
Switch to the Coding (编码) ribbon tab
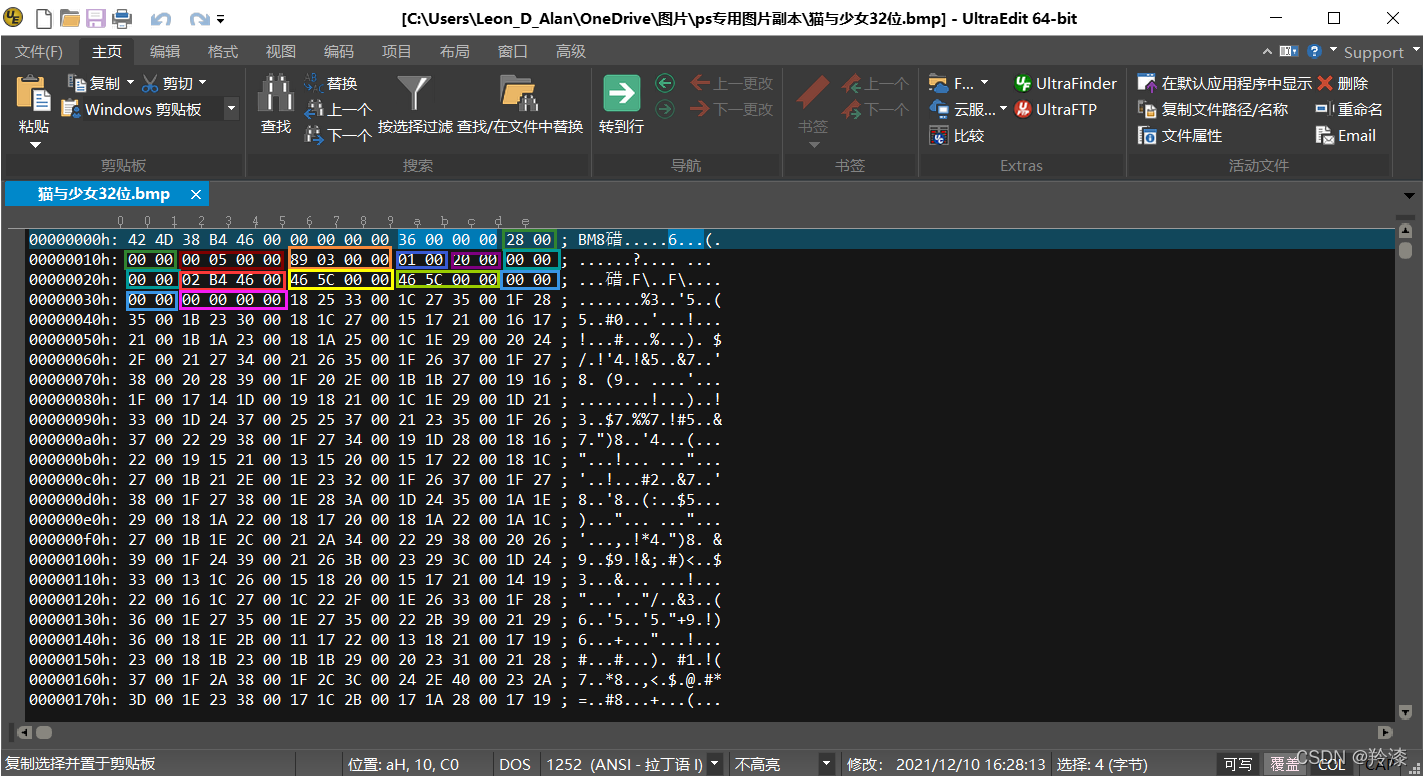coord(339,51)
